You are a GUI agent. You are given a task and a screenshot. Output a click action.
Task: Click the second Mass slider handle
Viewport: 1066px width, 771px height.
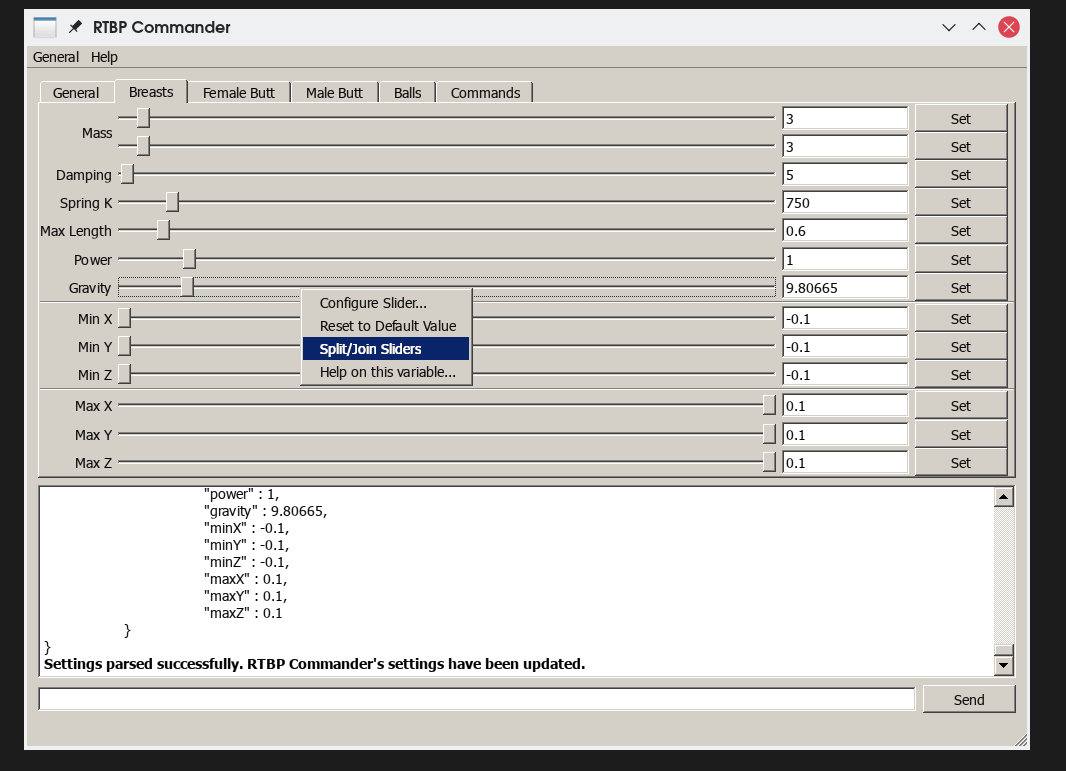tap(143, 145)
